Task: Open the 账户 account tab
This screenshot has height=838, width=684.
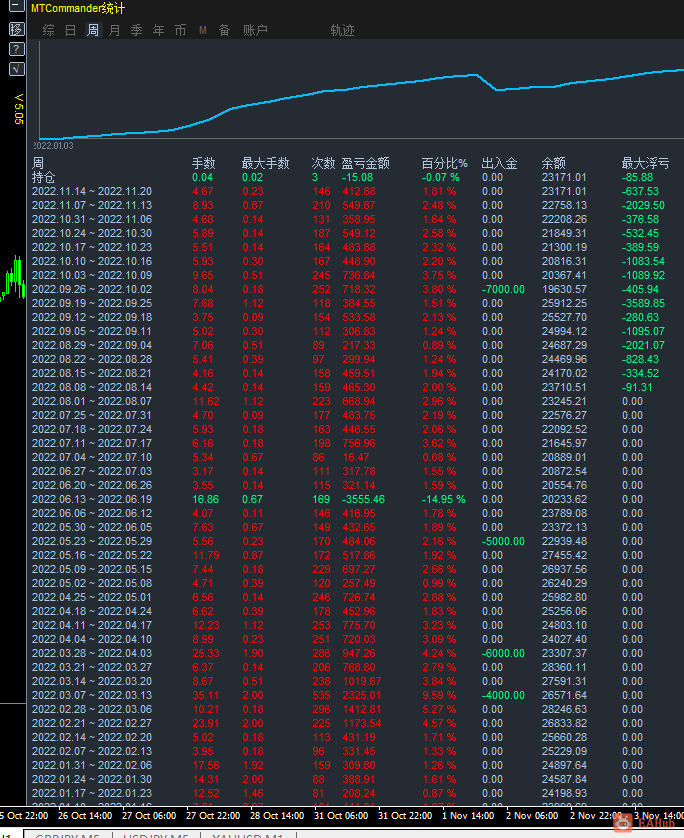Action: [255, 30]
